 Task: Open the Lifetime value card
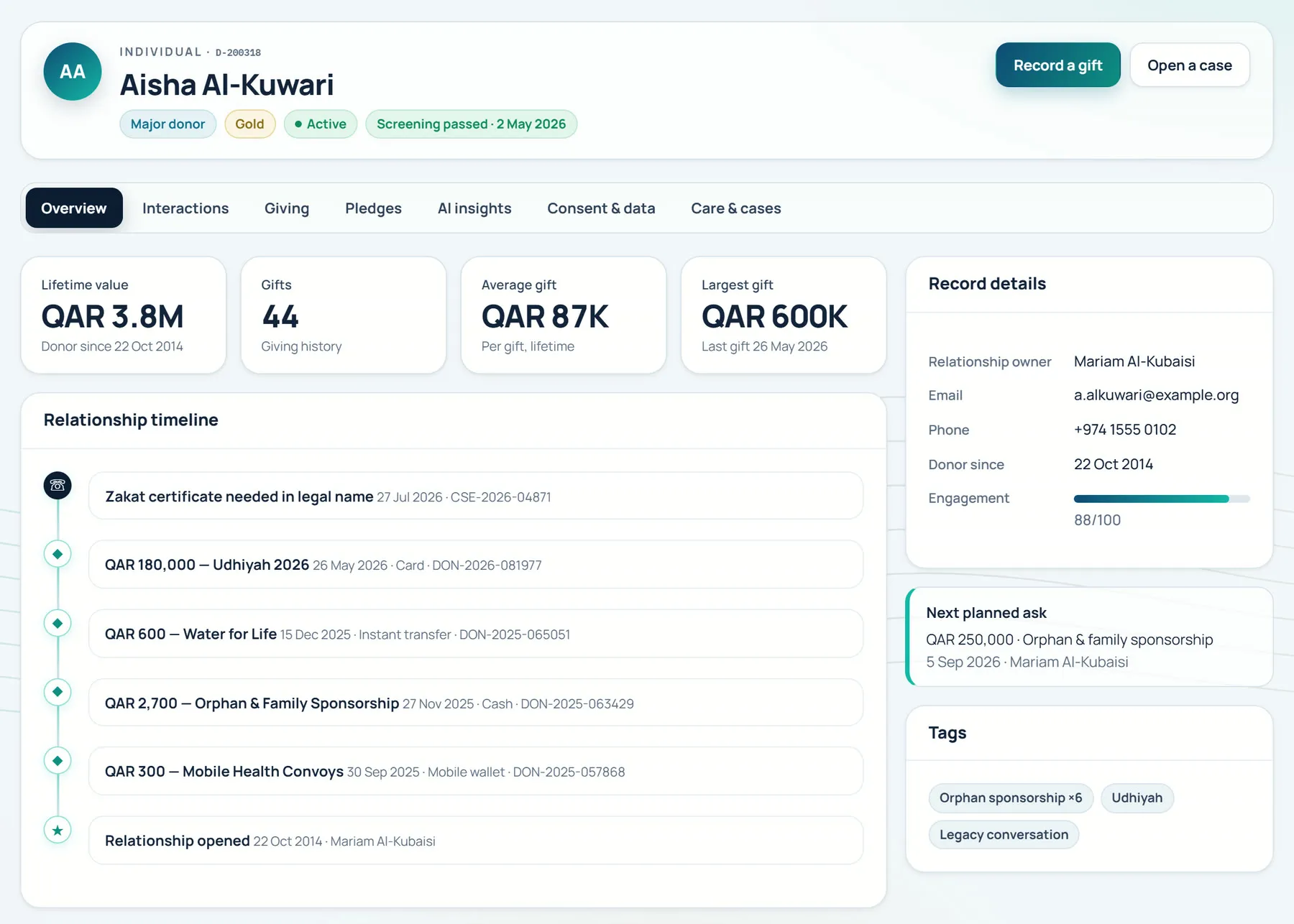[124, 315]
